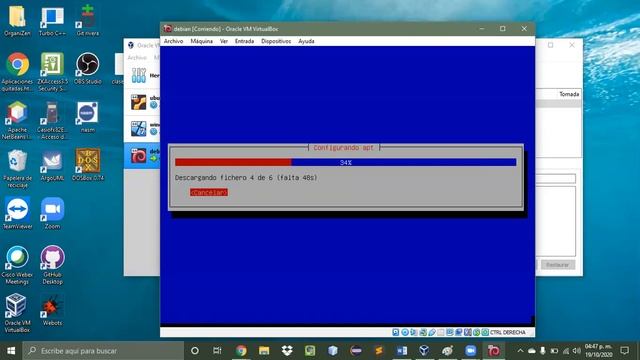Screen dimensions: 640x360
Task: Click Tomada column header in Manager window
Action: point(569,94)
